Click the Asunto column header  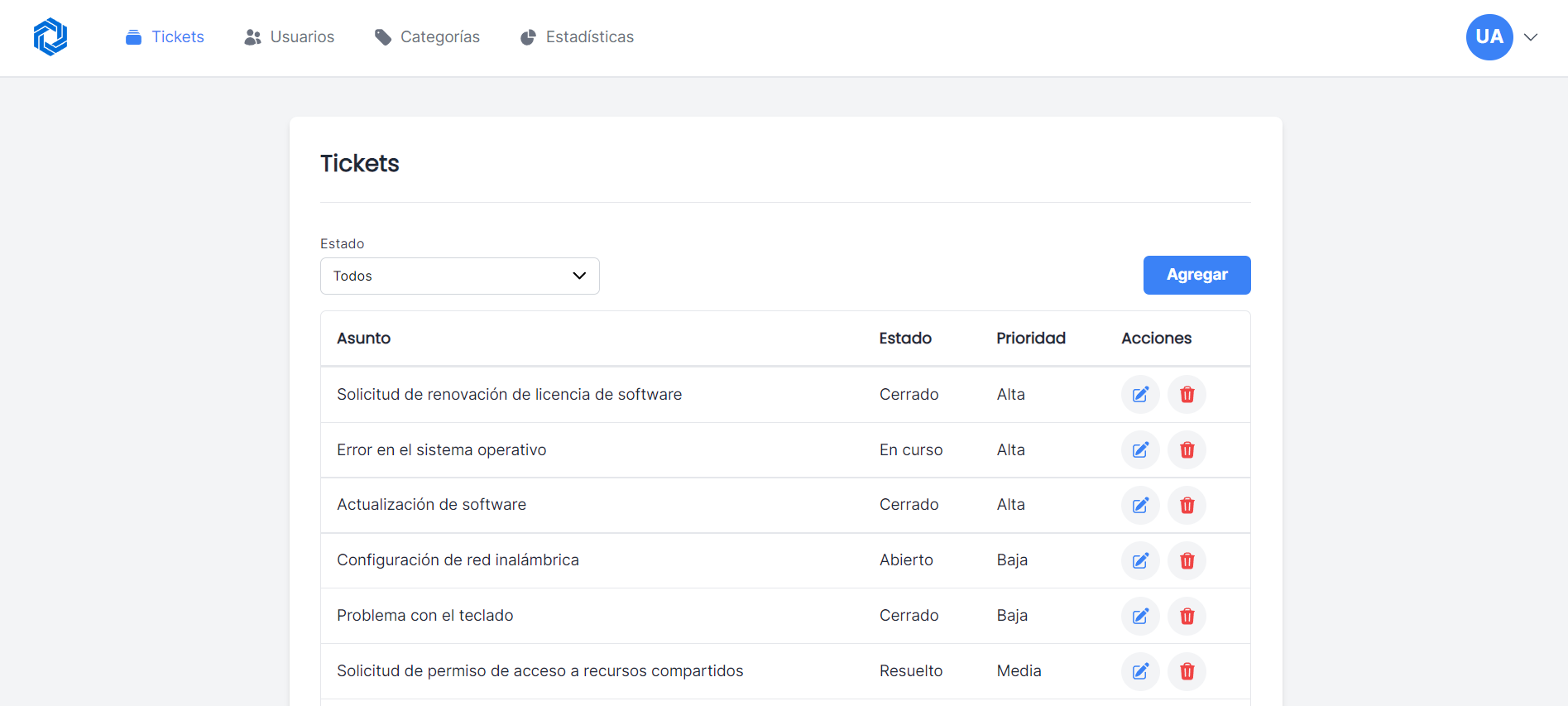coord(364,339)
